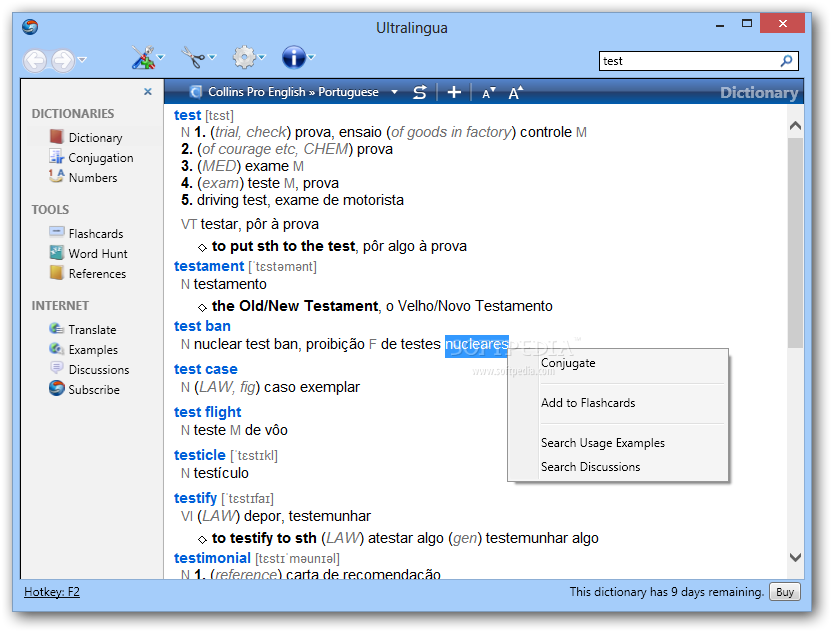Go back with the left arrow button
832x632 pixels.
[36, 60]
